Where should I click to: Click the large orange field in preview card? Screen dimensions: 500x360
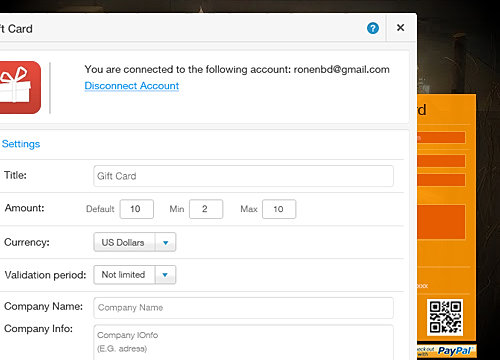[441, 222]
